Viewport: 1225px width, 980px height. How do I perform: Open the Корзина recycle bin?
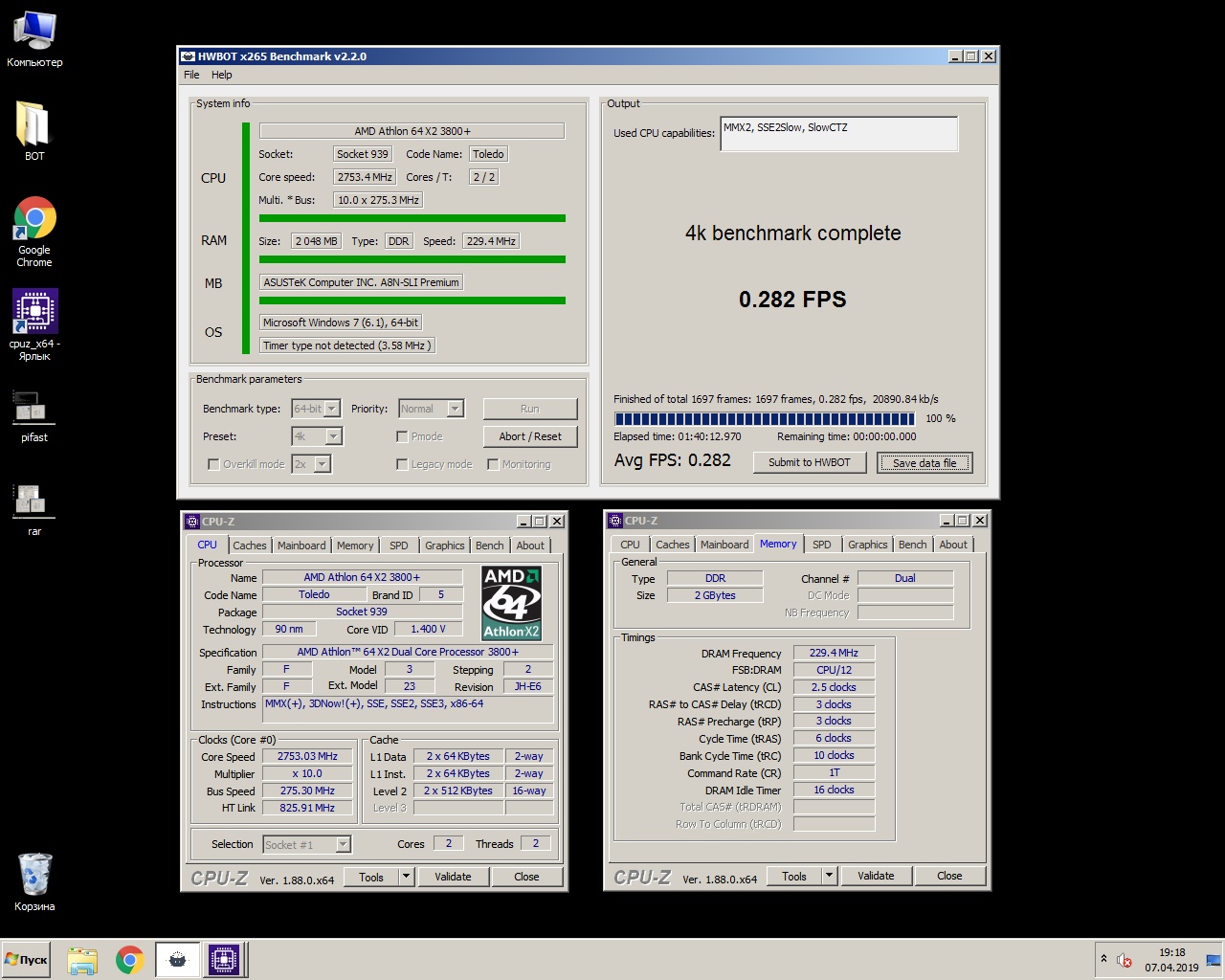(x=34, y=881)
